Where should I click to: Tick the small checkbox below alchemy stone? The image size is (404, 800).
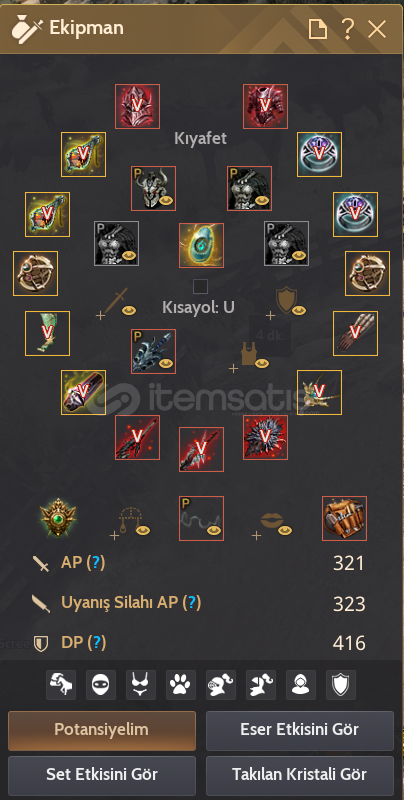(200, 287)
